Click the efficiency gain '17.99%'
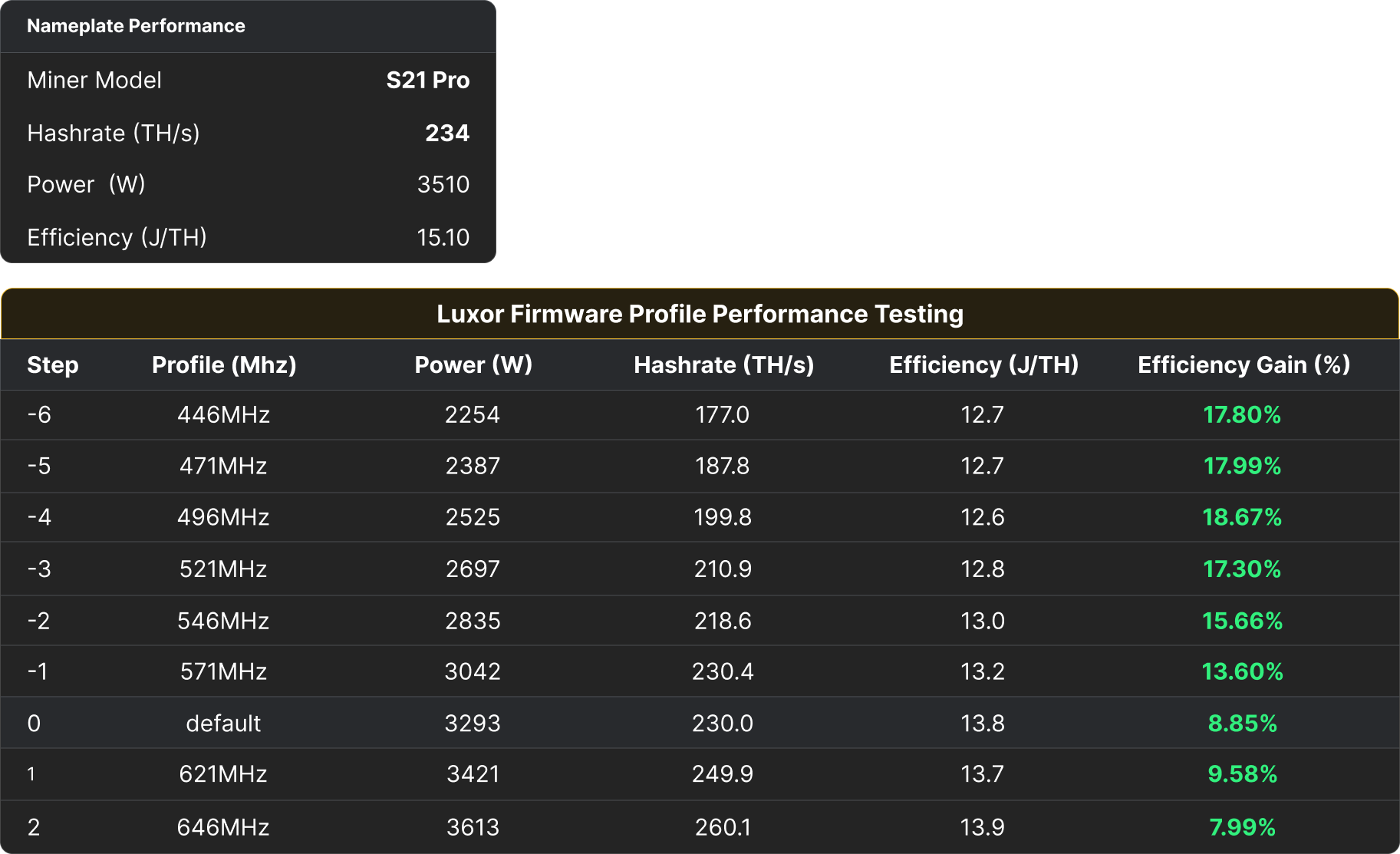The image size is (1400, 854). coord(1242,466)
